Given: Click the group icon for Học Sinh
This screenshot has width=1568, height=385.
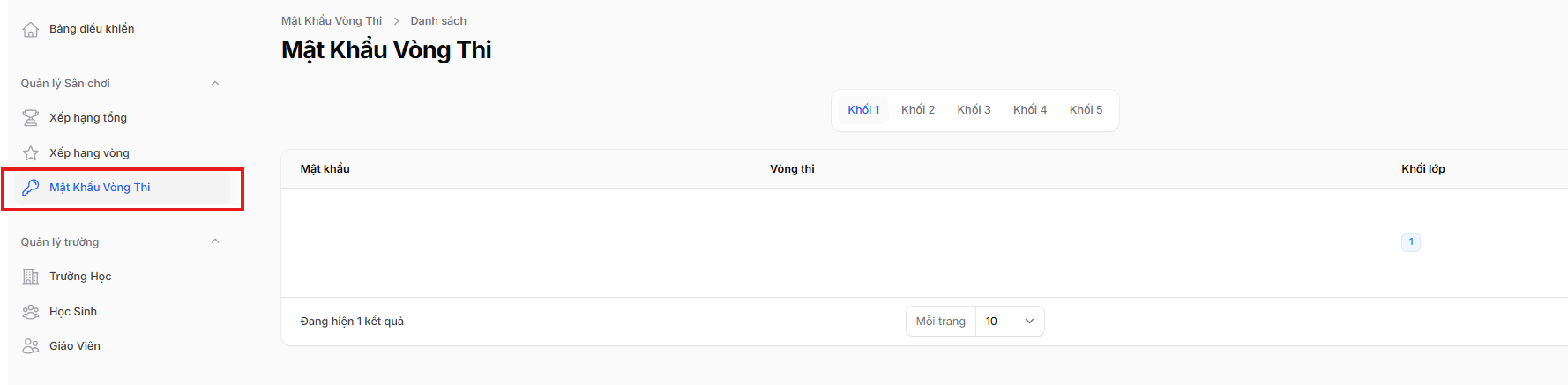Looking at the screenshot, I should tap(31, 312).
